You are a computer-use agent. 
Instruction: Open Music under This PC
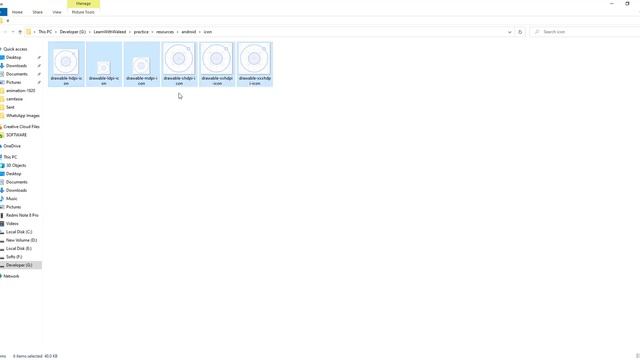point(11,199)
